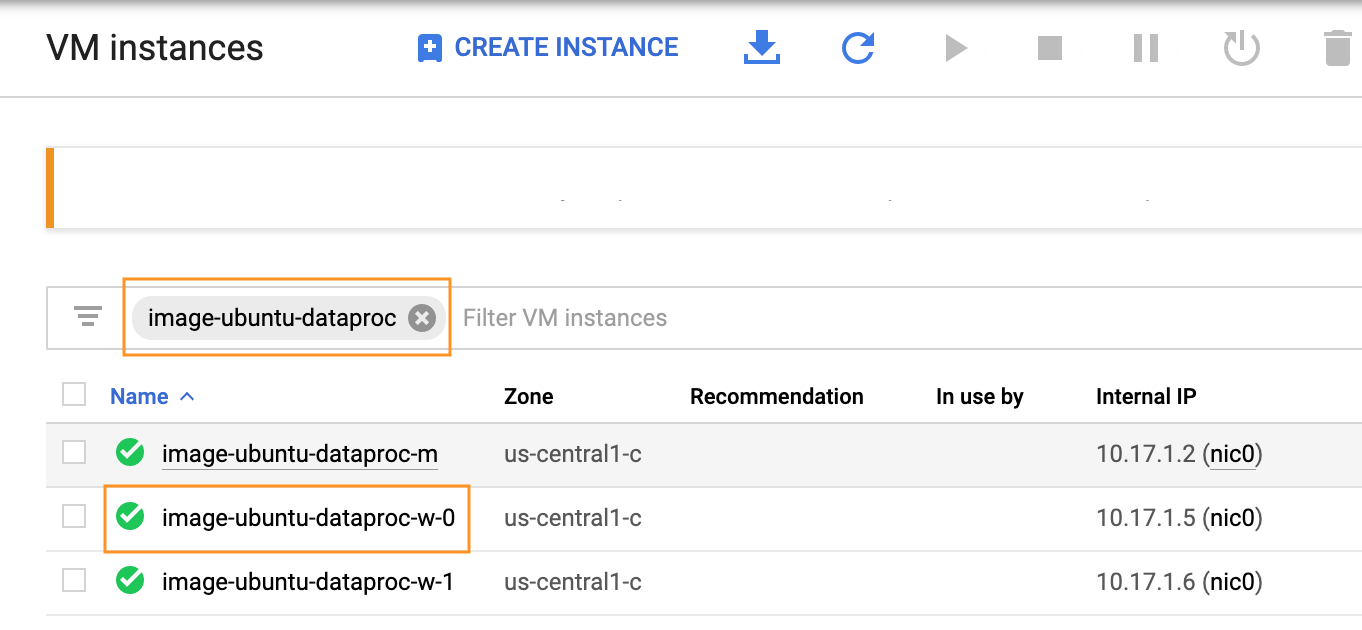Click the Suspend (pause) instance icon
This screenshot has height=630, width=1362.
pyautogui.click(x=1145, y=47)
